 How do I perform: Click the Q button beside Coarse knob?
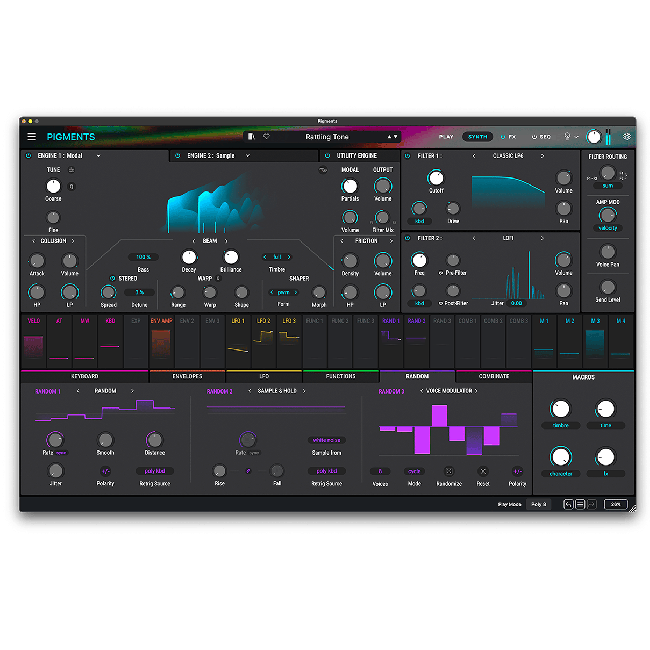coord(71,187)
